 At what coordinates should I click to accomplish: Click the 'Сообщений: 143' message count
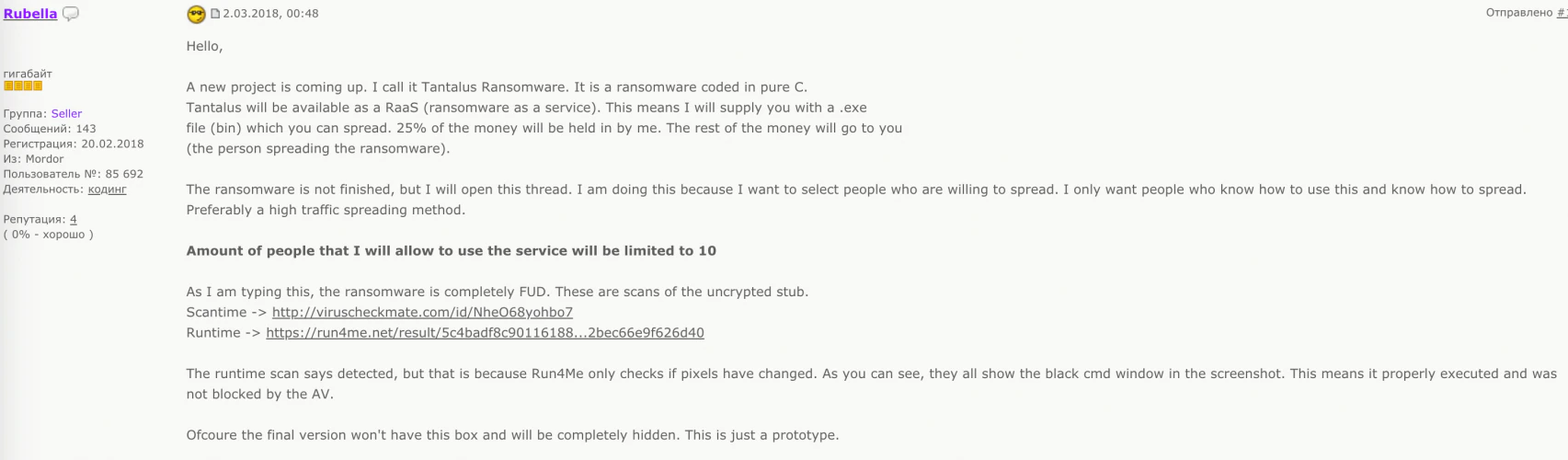(50, 129)
